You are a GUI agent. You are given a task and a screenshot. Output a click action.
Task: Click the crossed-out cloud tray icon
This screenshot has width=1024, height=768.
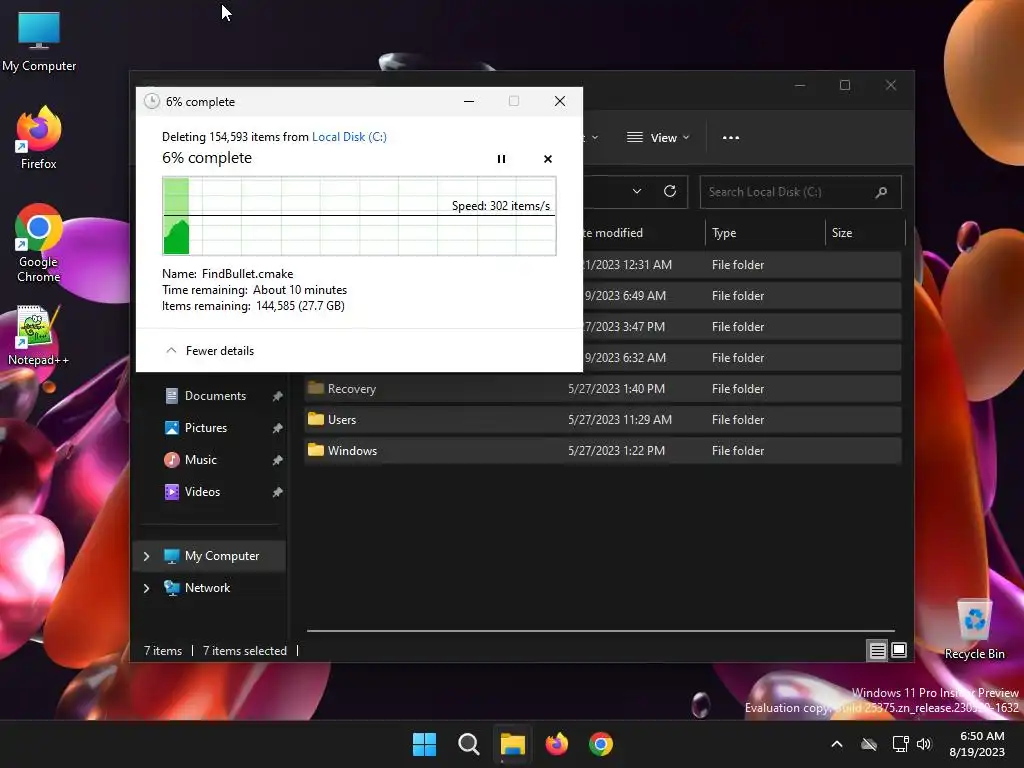[869, 744]
